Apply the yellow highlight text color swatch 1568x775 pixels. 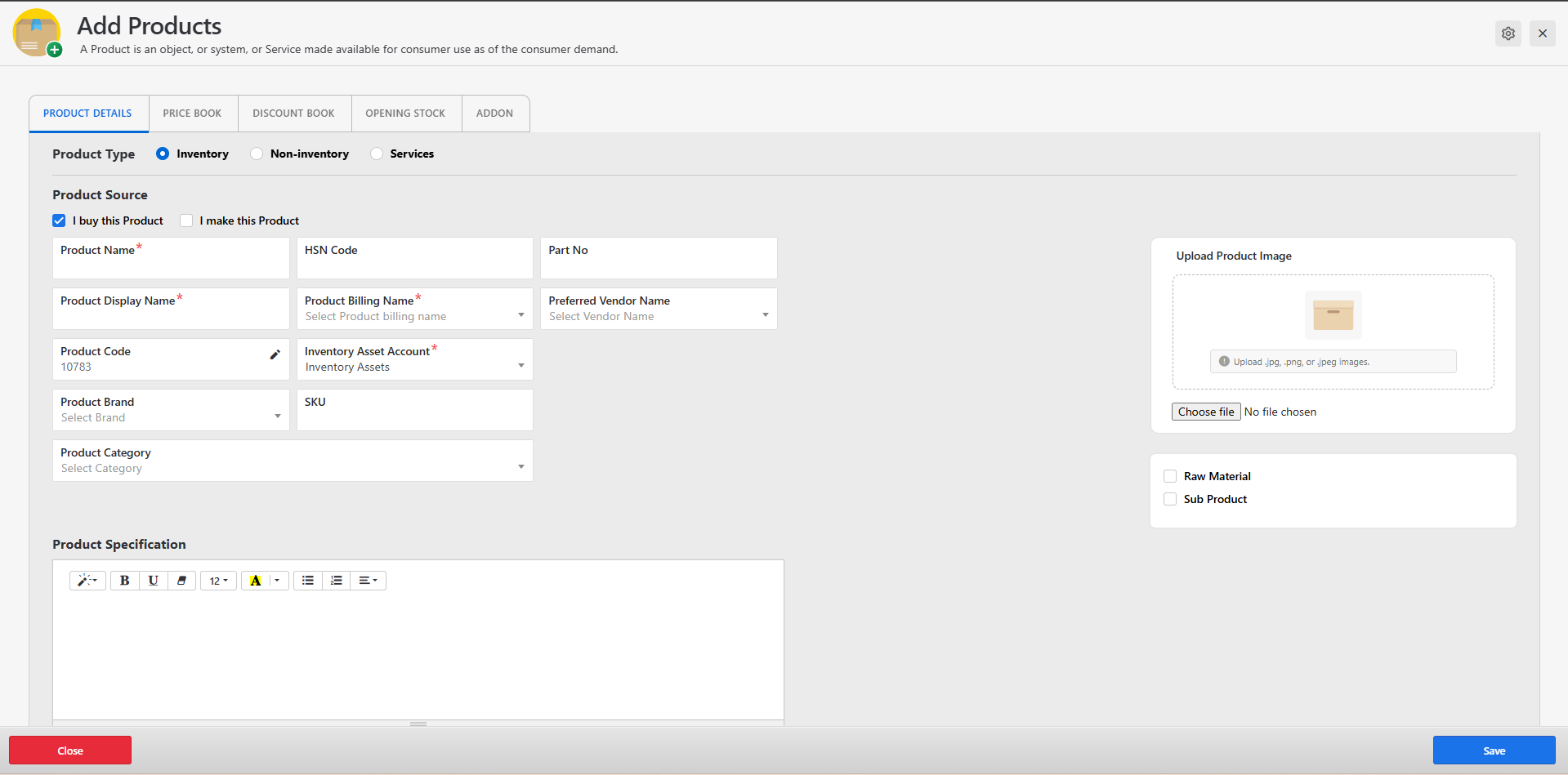(256, 581)
